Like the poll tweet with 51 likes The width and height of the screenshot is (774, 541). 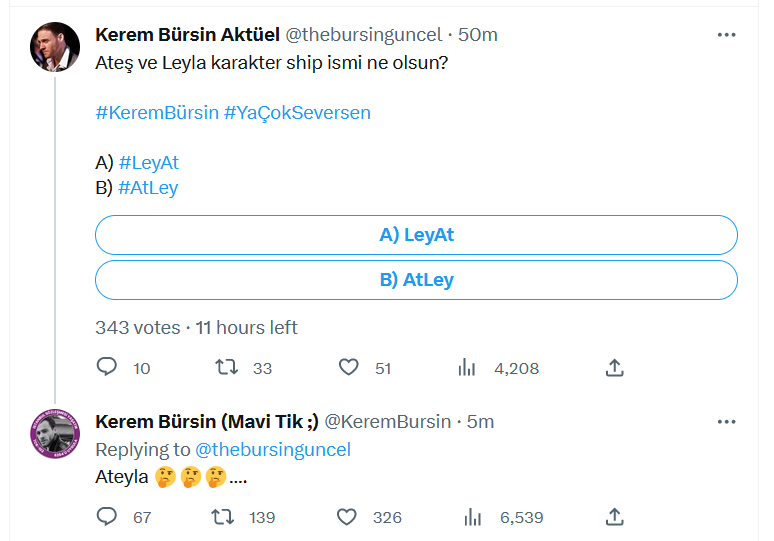[x=348, y=368]
